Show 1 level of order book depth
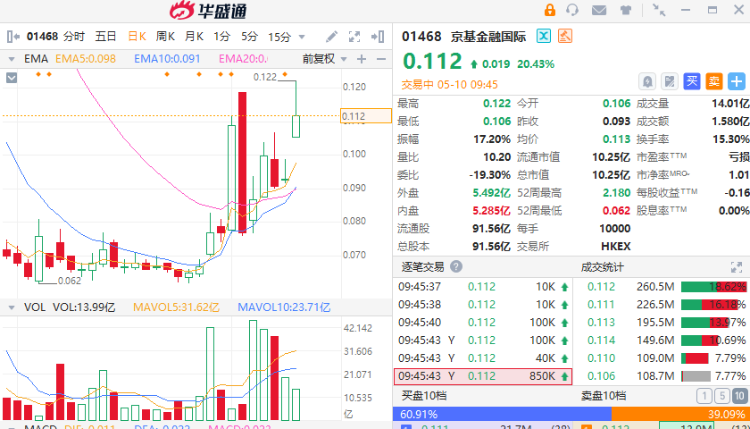This screenshot has height=429, width=750. point(704,396)
